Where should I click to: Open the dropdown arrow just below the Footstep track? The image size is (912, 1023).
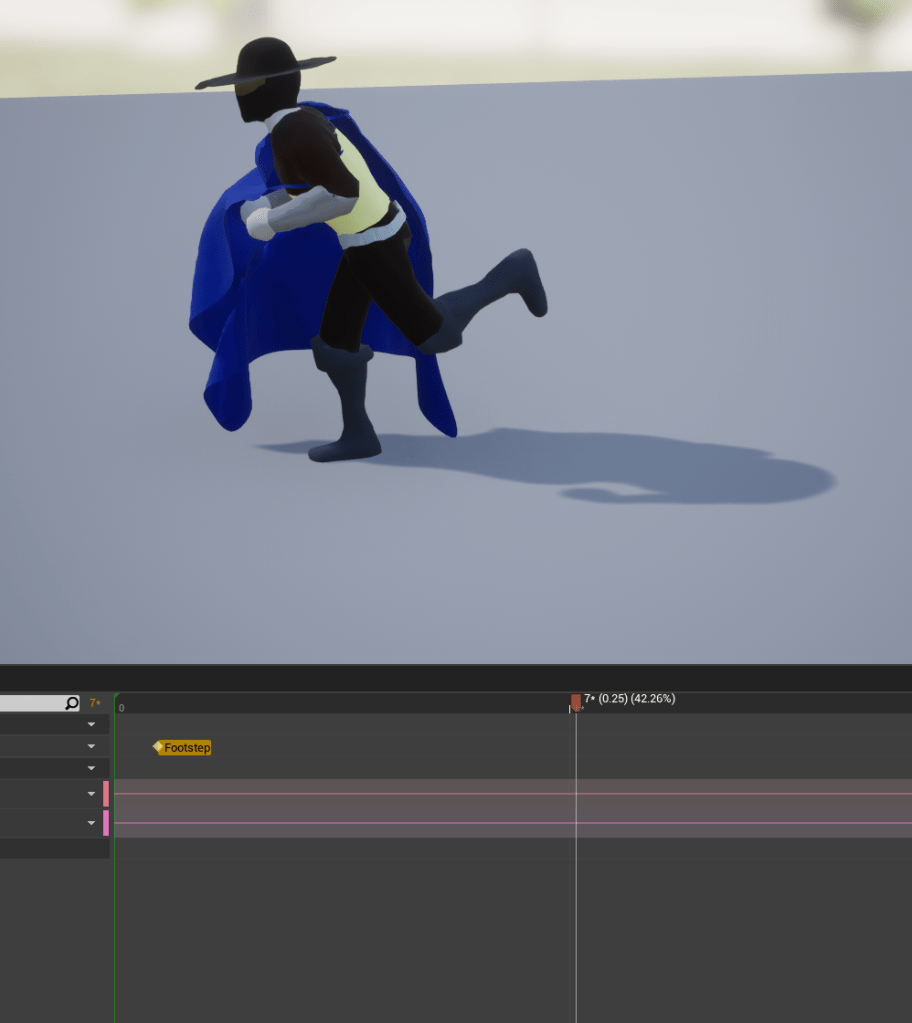coord(92,769)
